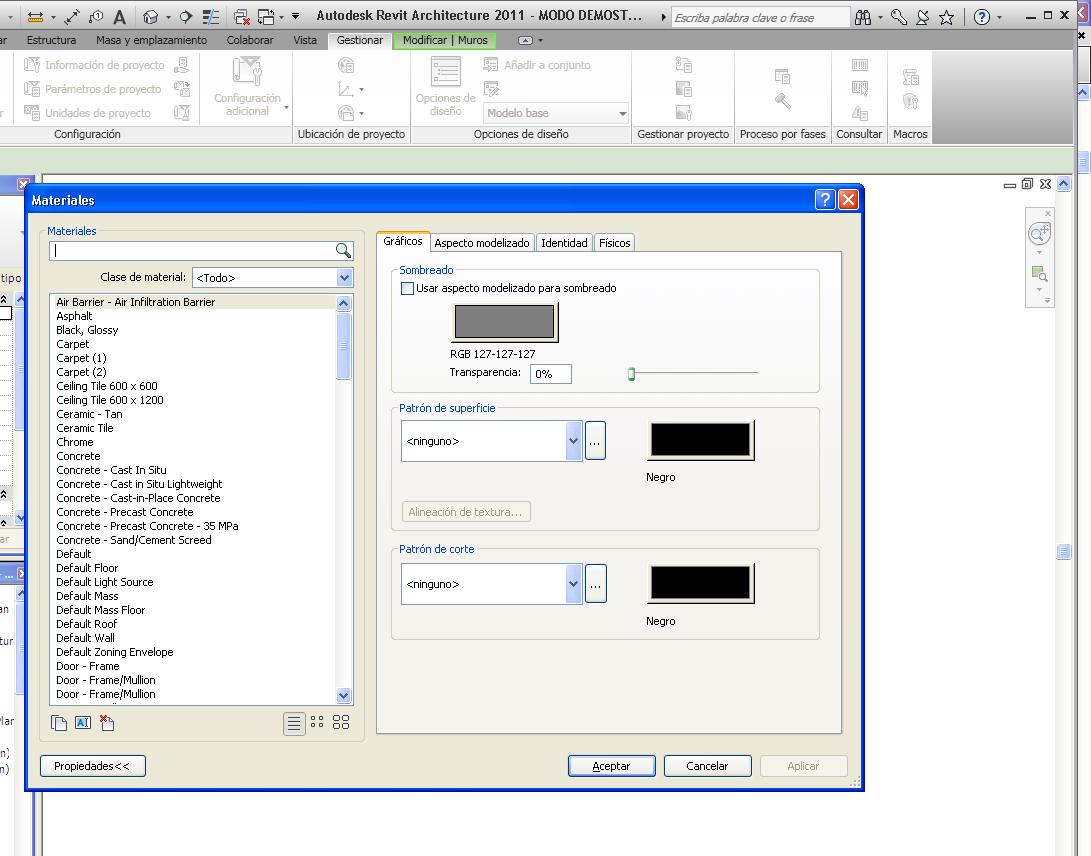Switch to the 'Aspecto modelizado' tab
The width and height of the screenshot is (1091, 856).
pos(482,243)
